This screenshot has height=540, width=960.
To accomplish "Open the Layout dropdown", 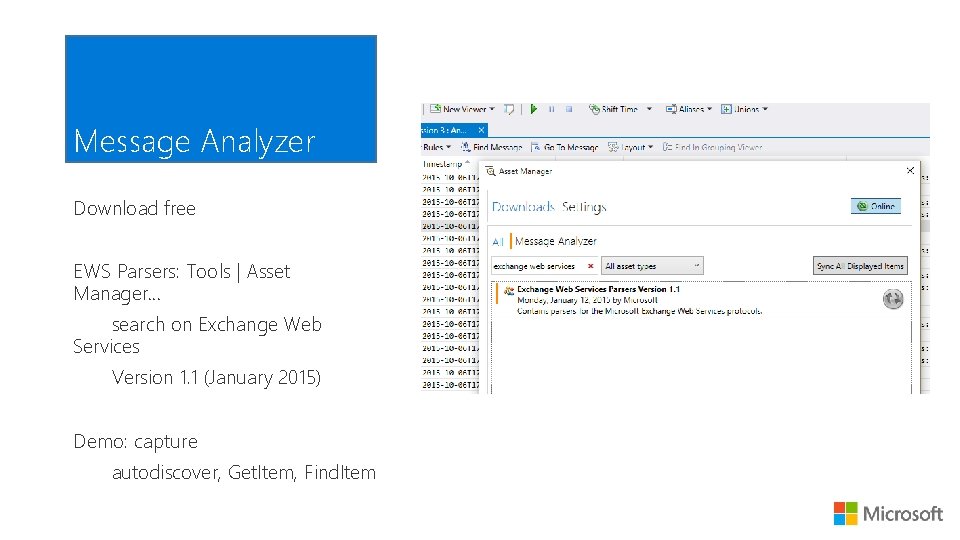I will (631, 147).
